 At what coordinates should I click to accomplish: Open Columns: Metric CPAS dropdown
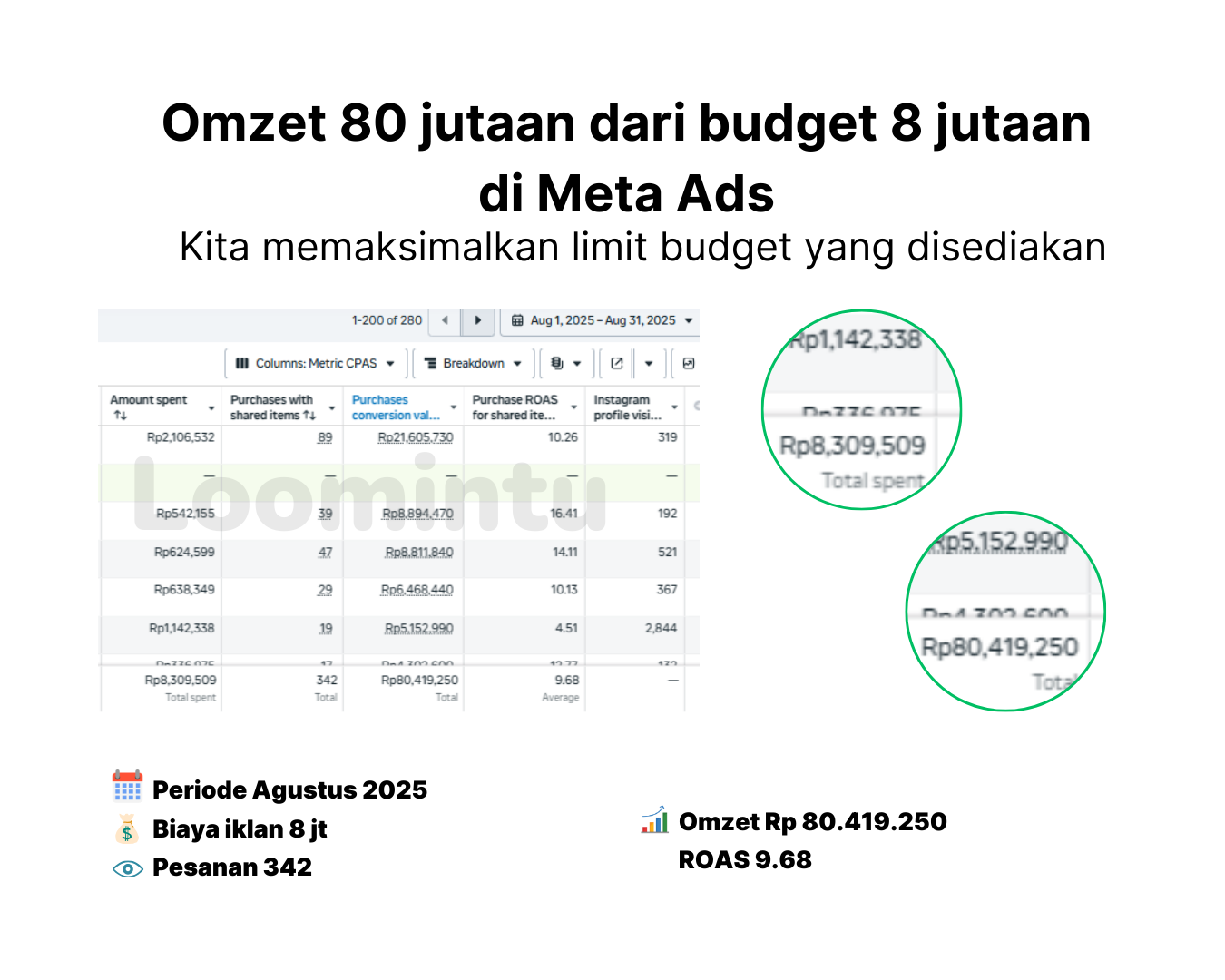390,363
